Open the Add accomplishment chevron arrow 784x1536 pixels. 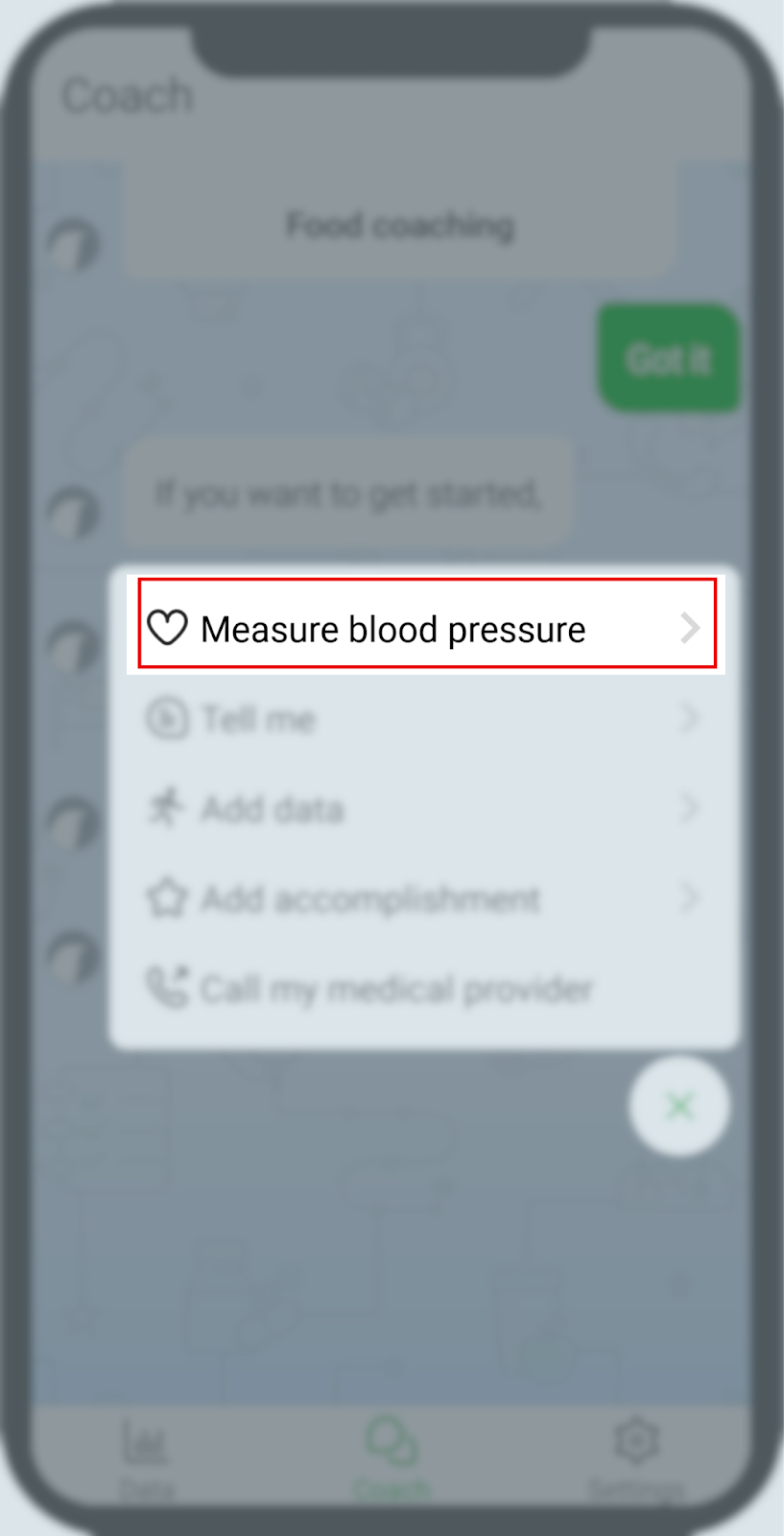(690, 898)
